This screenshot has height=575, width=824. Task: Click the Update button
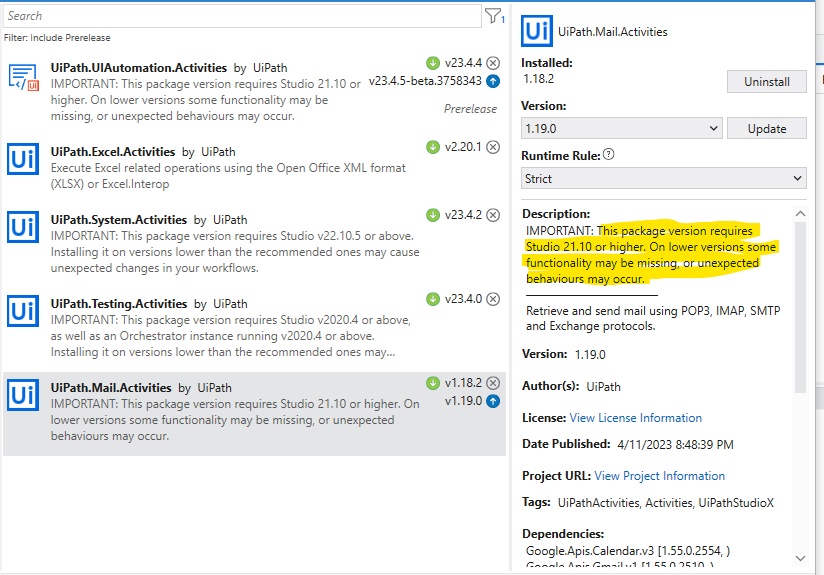pos(767,128)
